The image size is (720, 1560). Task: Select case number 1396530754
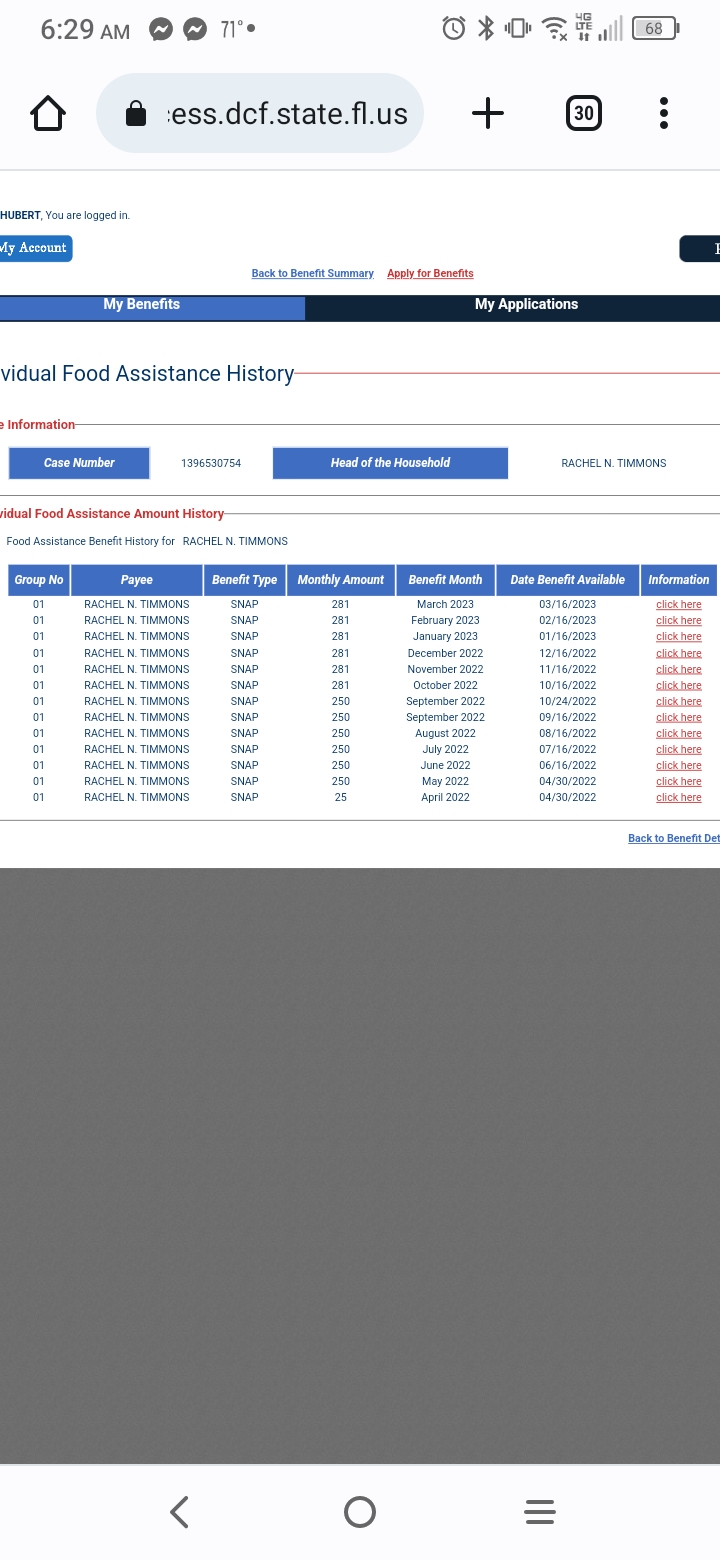211,463
